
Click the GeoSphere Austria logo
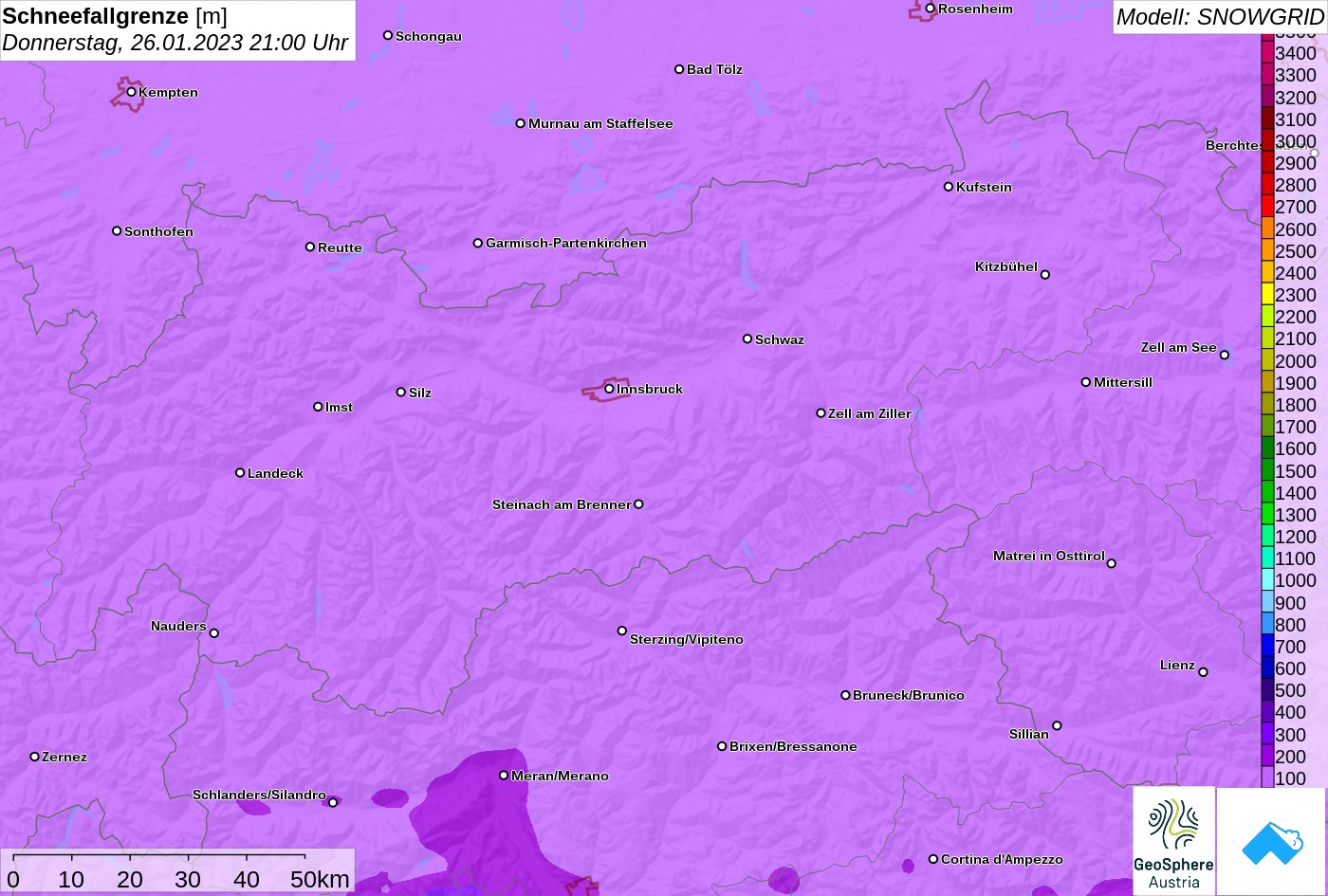[1173, 841]
